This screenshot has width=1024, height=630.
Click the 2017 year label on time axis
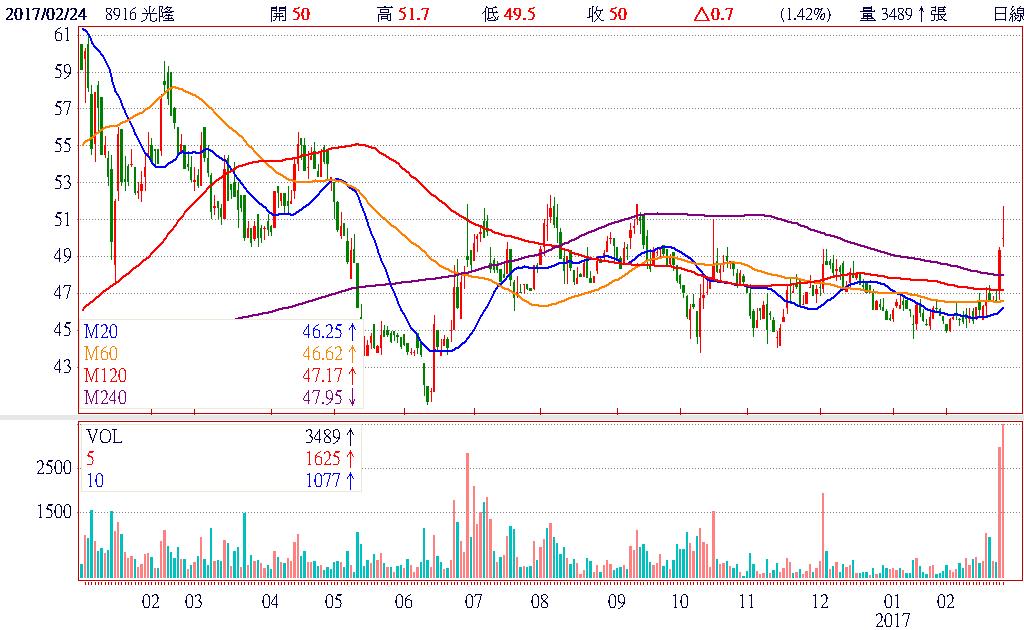pos(893,620)
